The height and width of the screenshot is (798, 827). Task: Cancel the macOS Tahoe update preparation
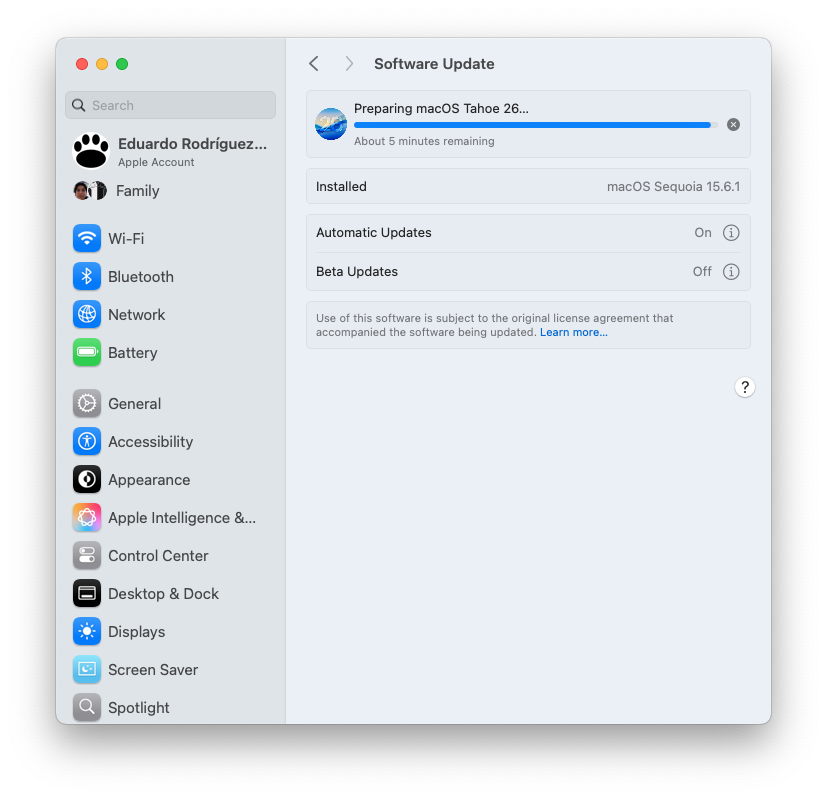click(733, 125)
